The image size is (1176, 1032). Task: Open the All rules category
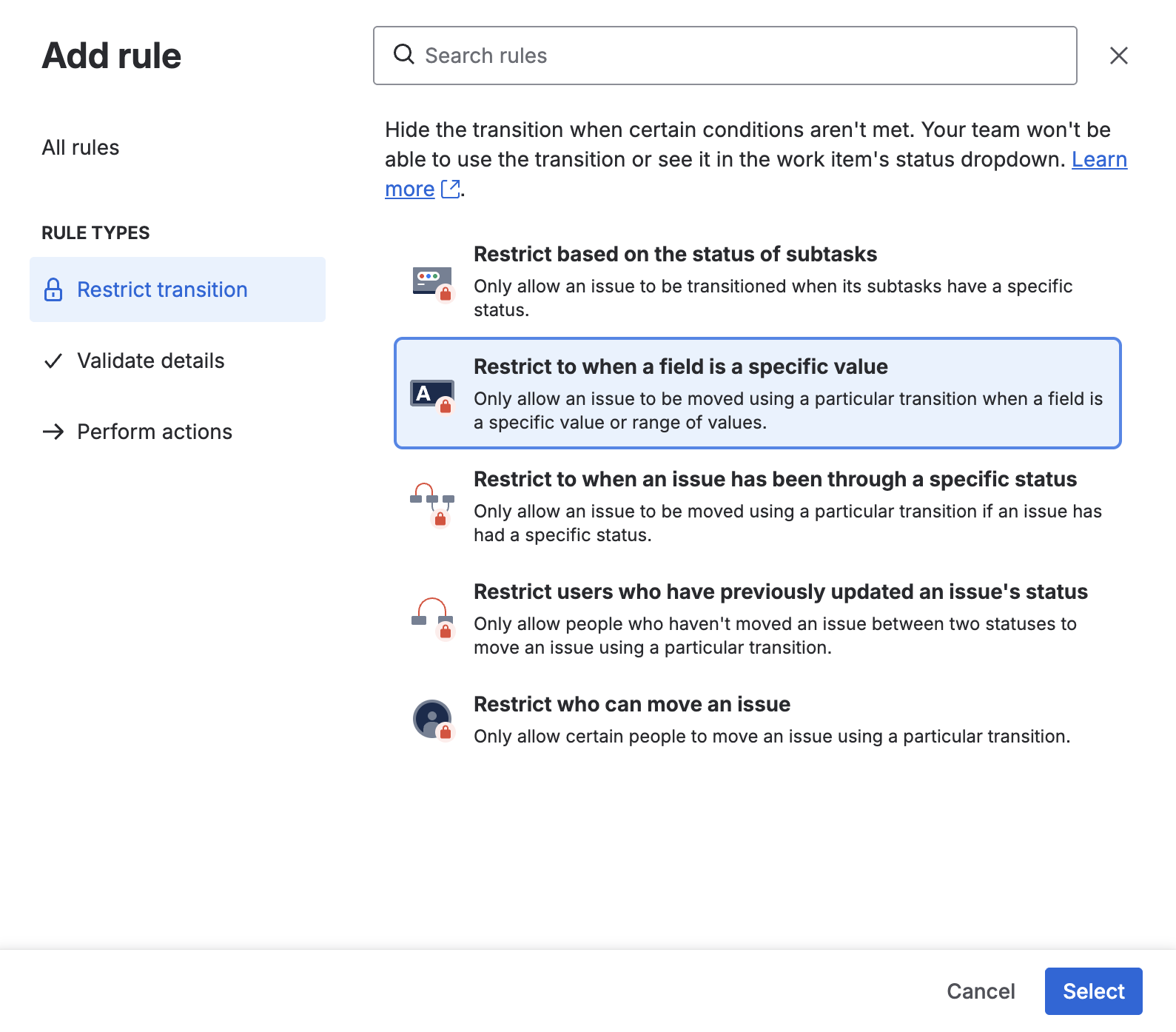coord(81,147)
